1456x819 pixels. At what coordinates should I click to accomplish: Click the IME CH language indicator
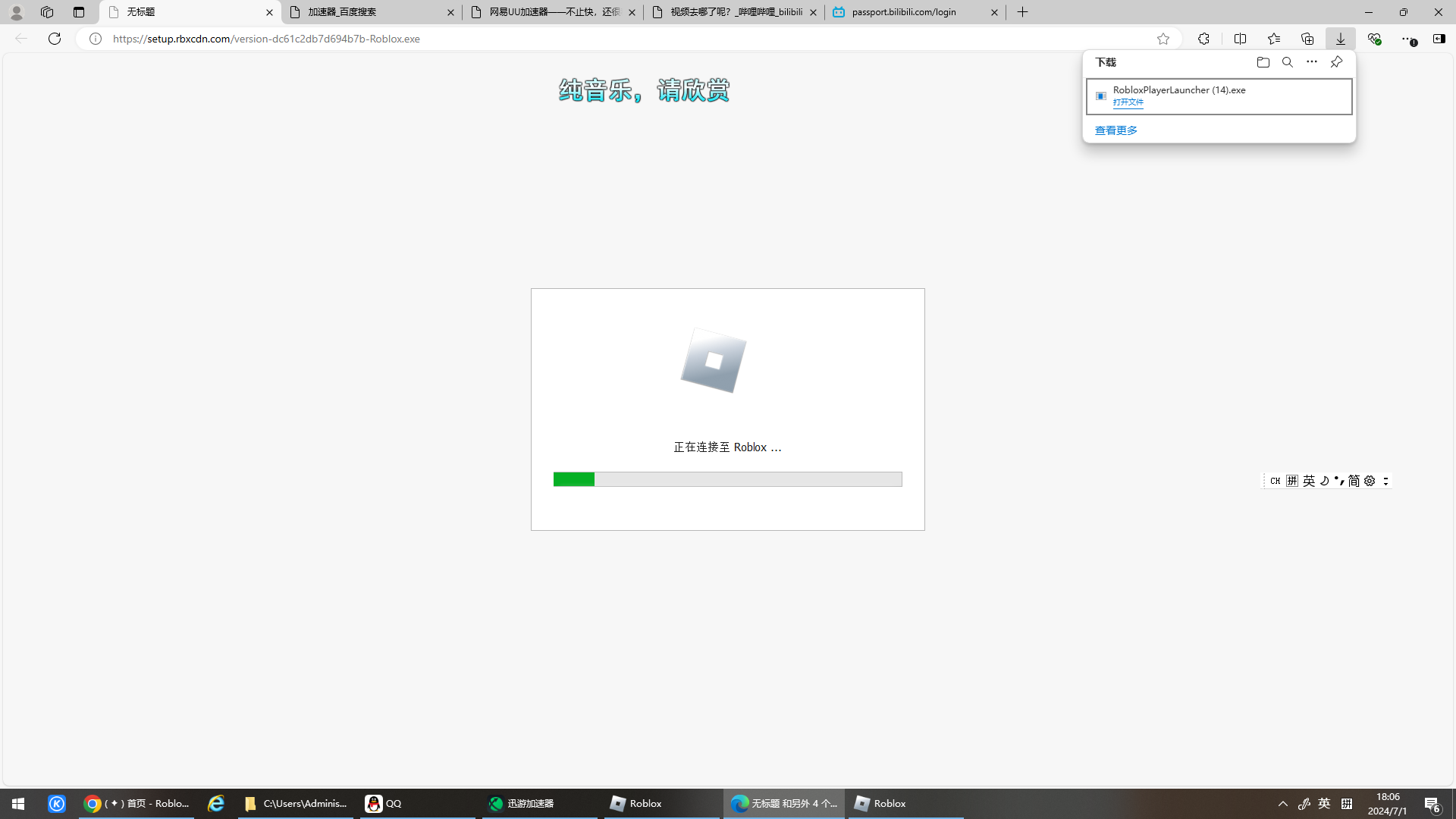(x=1276, y=481)
